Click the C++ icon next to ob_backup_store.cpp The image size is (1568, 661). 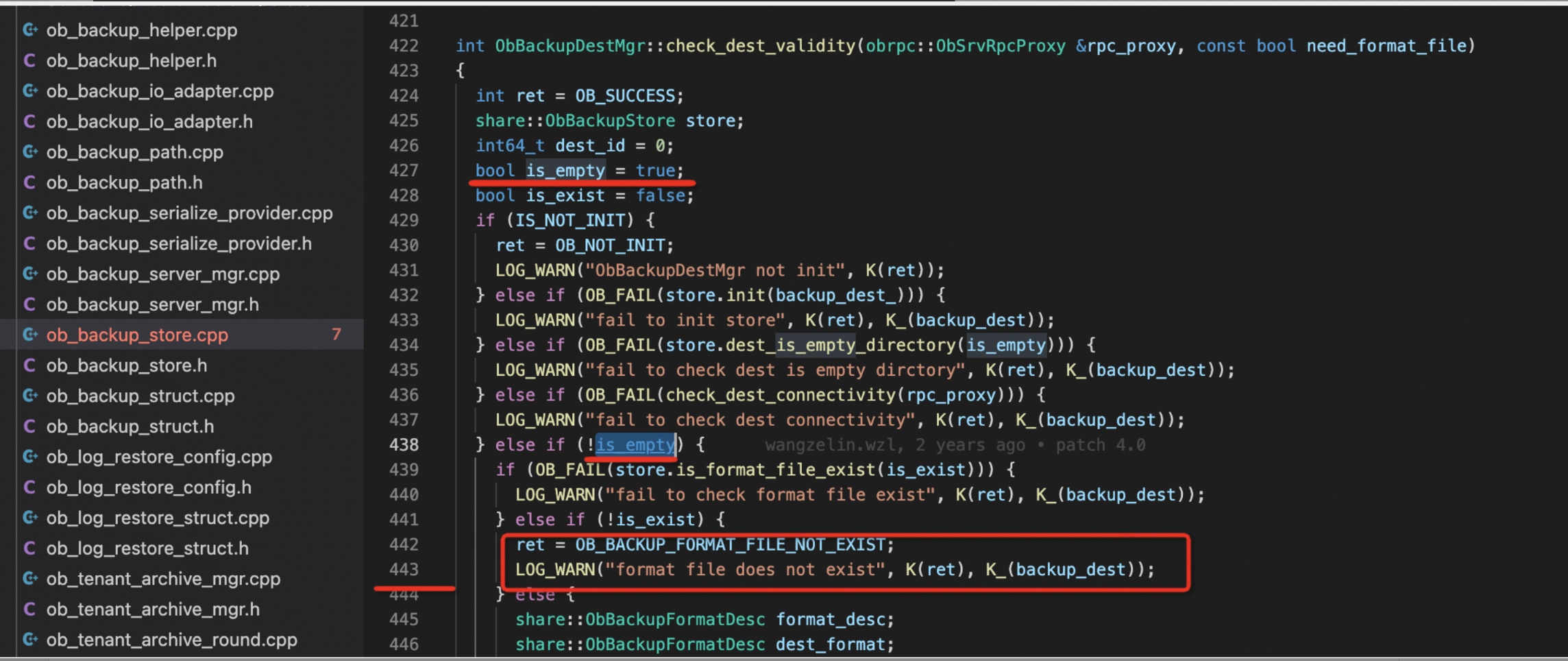point(30,335)
